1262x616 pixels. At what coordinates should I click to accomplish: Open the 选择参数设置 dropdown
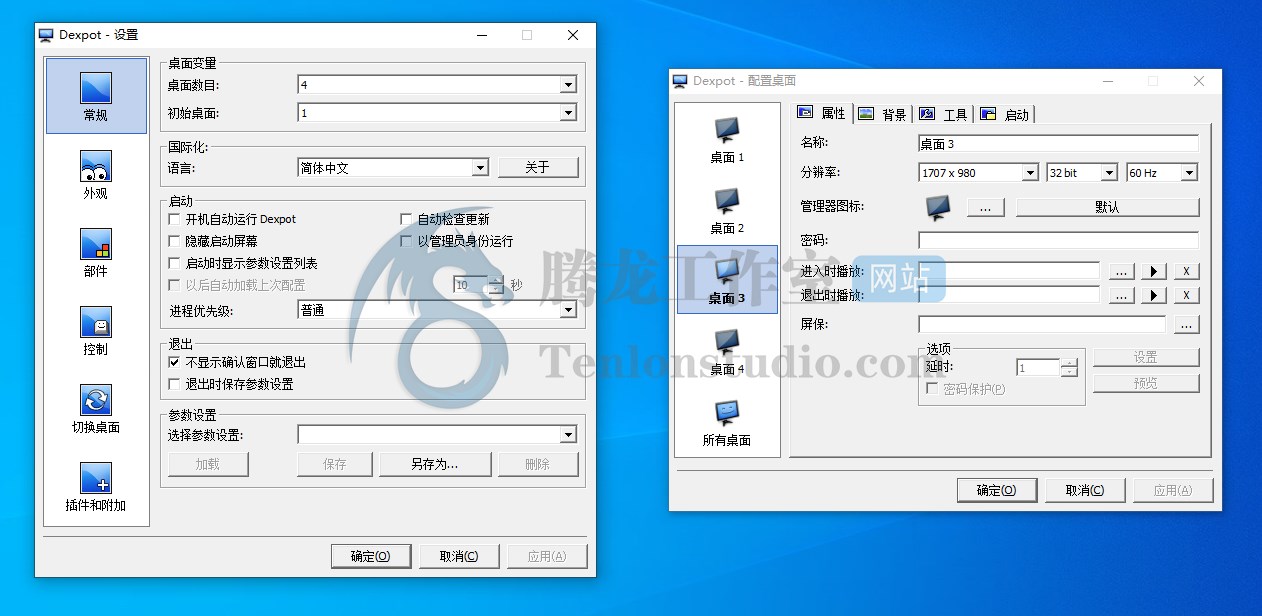(x=568, y=434)
